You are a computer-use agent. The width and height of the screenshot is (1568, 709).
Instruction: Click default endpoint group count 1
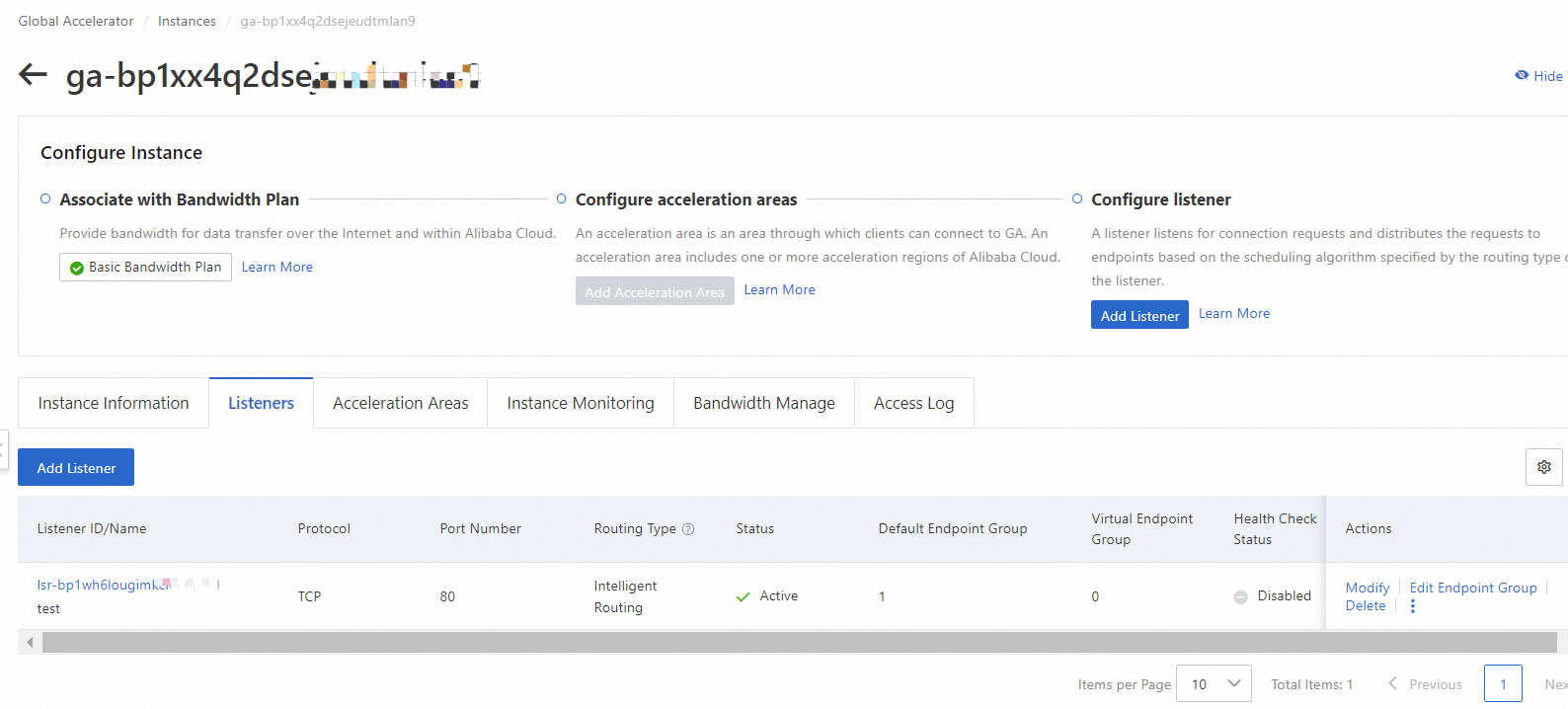point(882,596)
